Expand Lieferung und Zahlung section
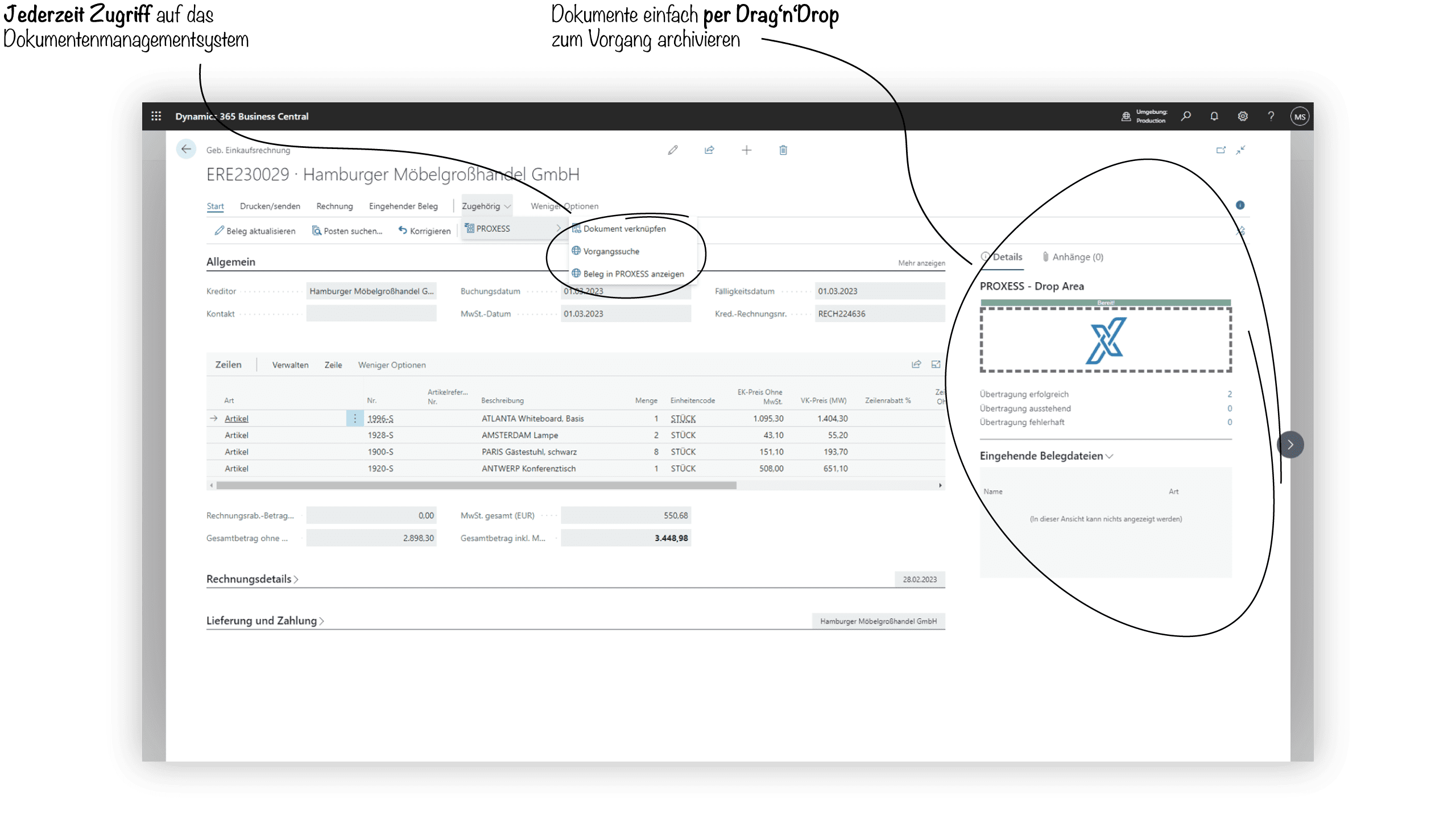This screenshot has width=1456, height=819. click(x=265, y=621)
